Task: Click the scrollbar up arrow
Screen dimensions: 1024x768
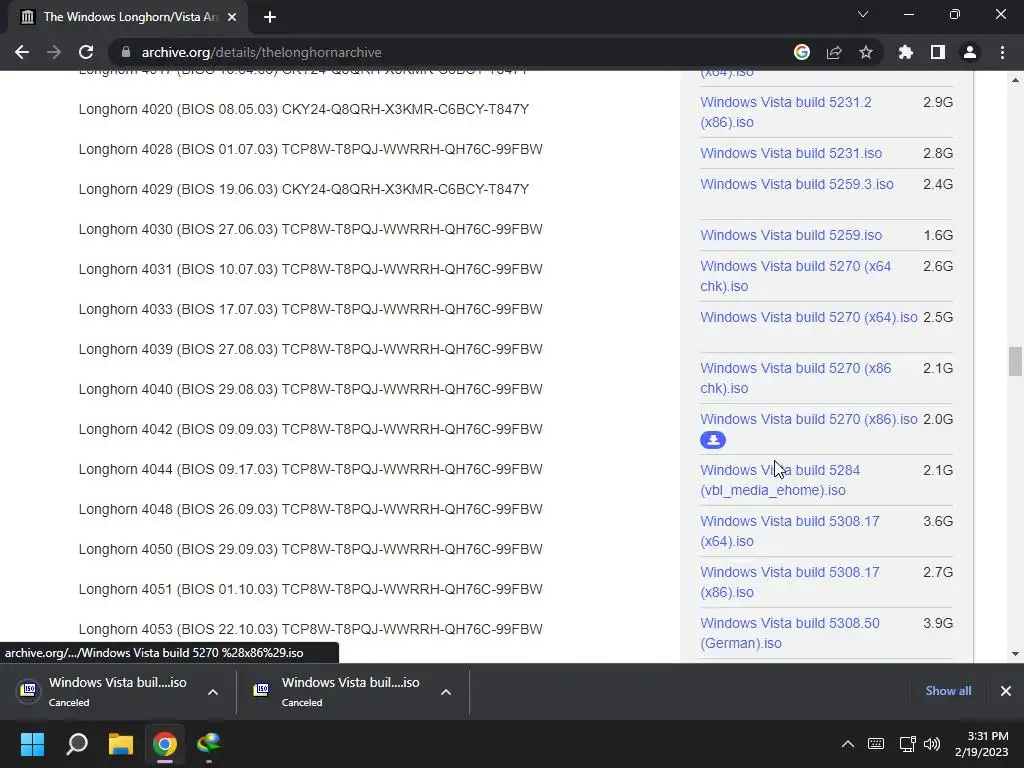Action: tap(1014, 80)
